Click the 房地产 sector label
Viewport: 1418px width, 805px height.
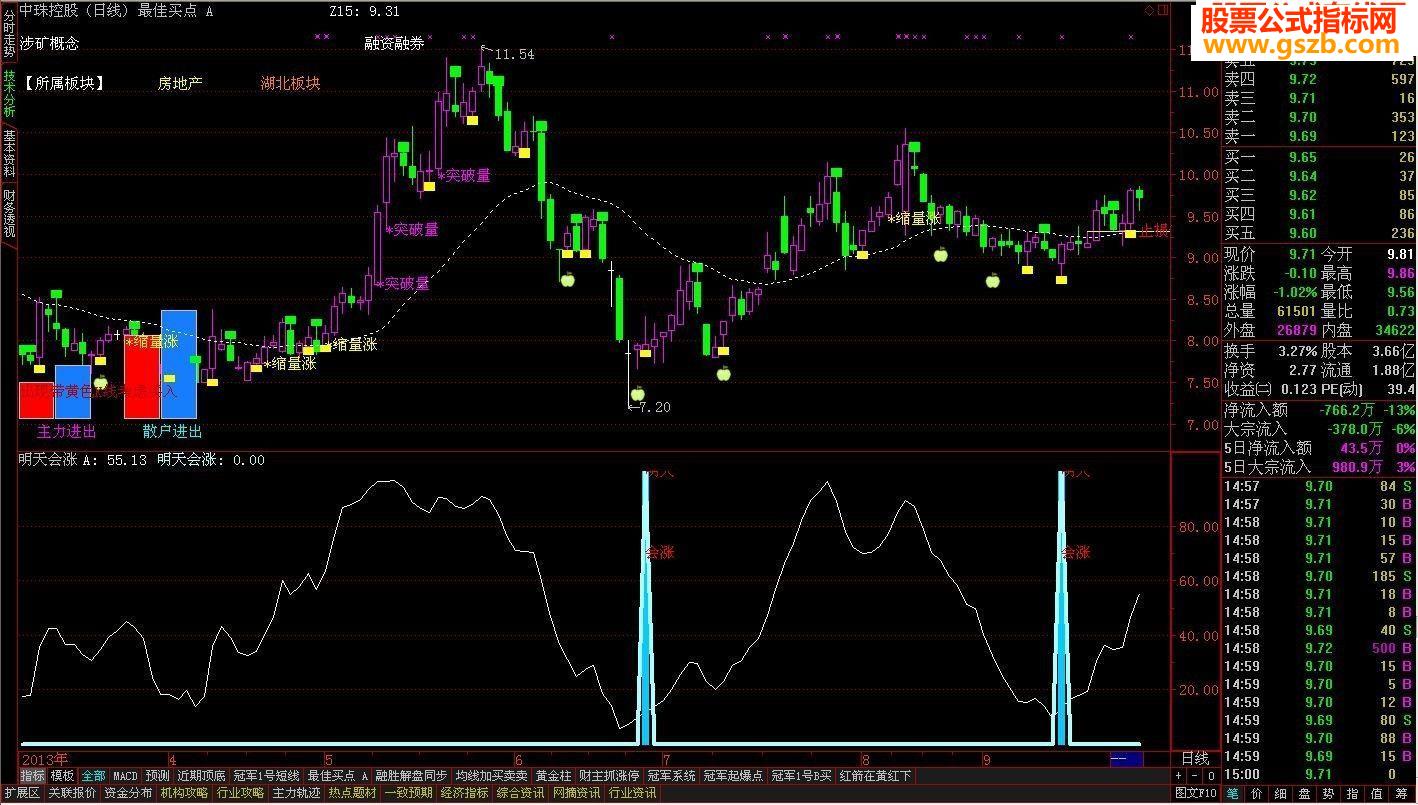pyautogui.click(x=180, y=84)
